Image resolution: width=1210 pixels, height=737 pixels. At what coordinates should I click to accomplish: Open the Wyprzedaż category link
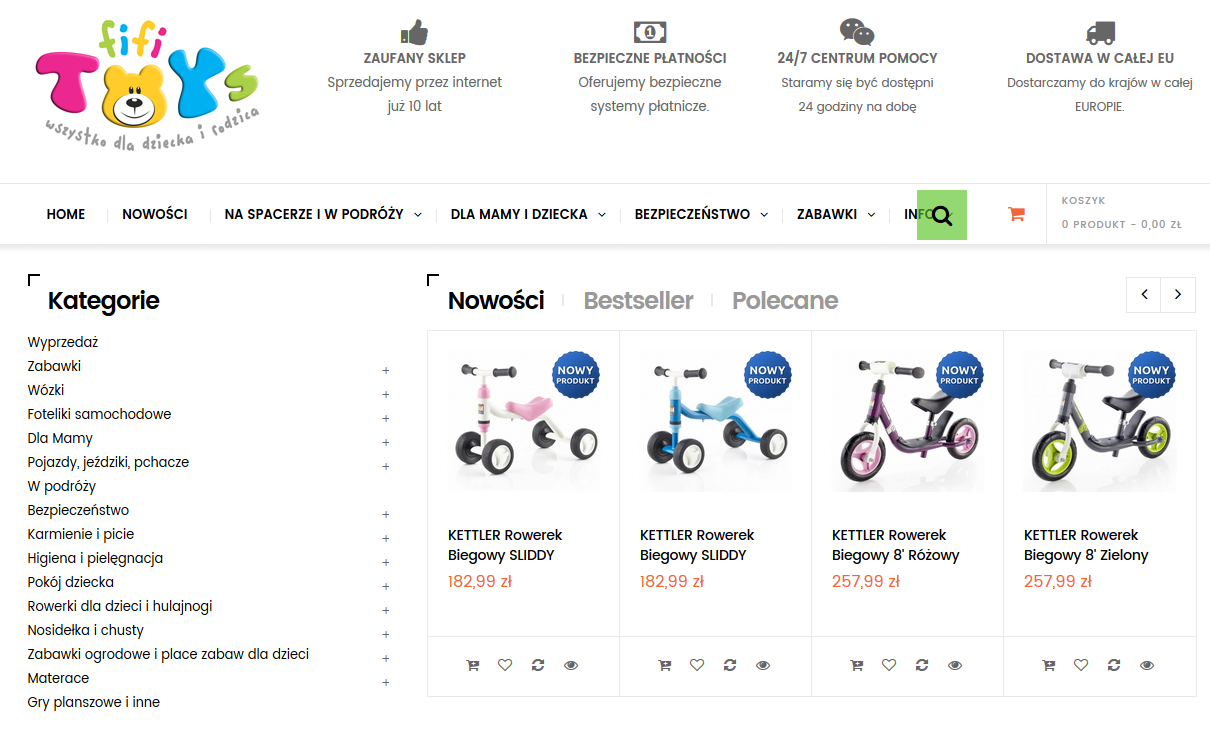pos(63,342)
